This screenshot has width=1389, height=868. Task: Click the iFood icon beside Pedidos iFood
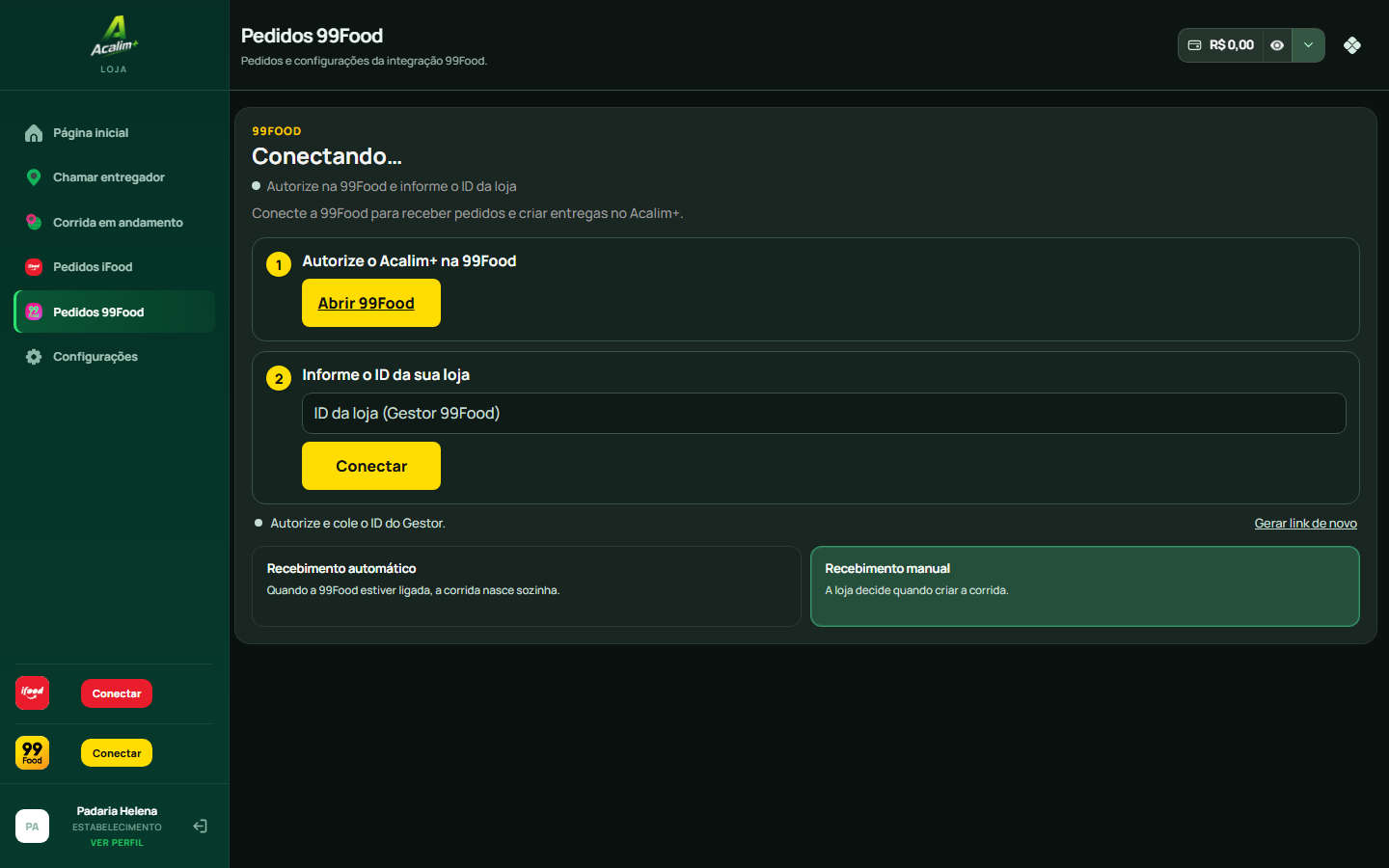click(34, 267)
